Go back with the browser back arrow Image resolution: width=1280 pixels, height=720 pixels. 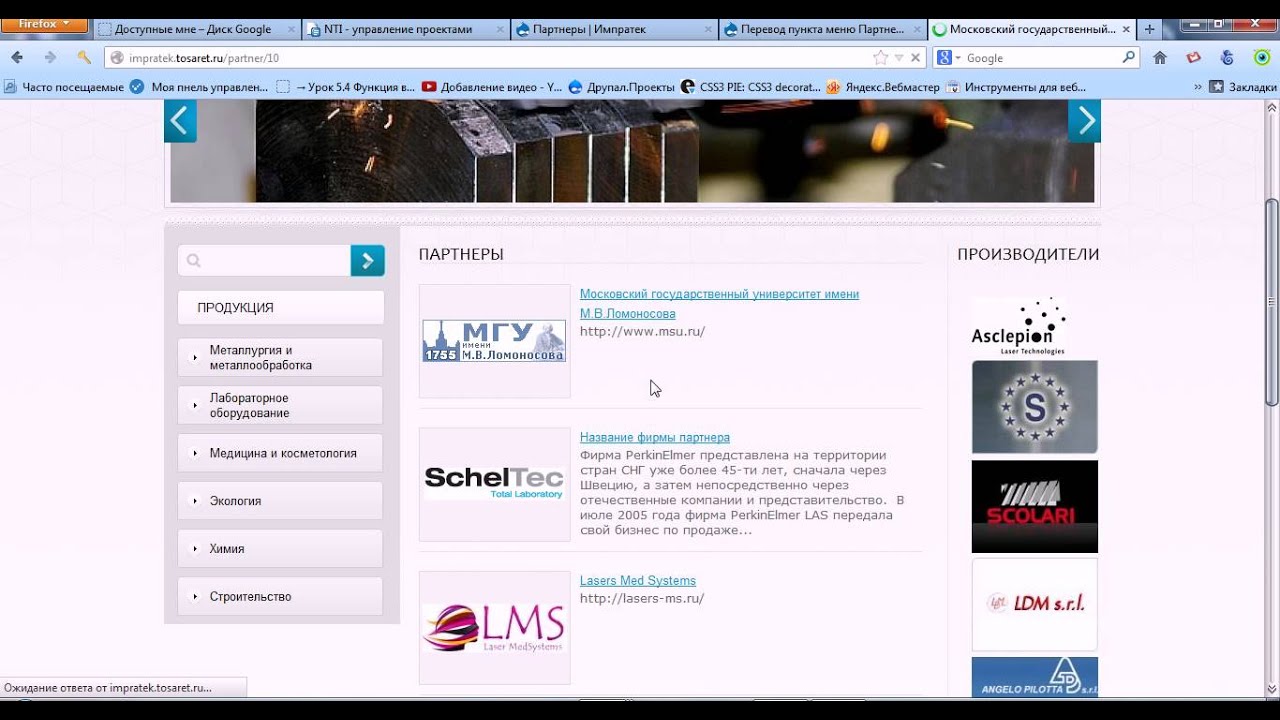17,58
